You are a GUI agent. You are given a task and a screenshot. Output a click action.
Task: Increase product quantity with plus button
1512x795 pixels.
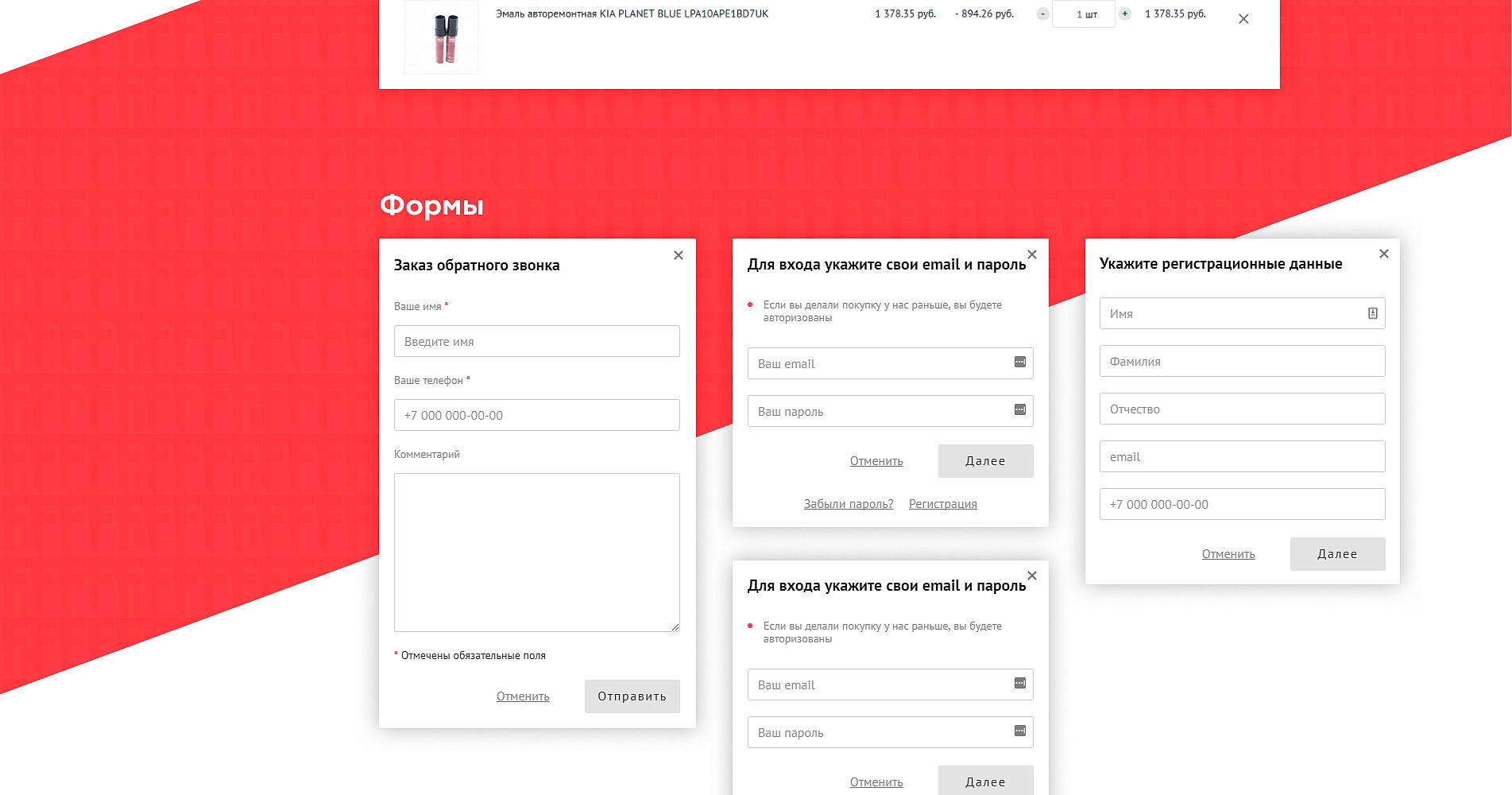(x=1125, y=14)
